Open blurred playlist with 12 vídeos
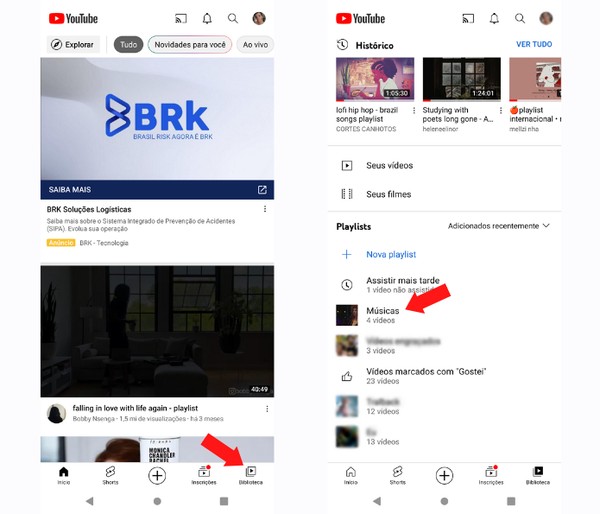The image size is (600, 514). 445,406
